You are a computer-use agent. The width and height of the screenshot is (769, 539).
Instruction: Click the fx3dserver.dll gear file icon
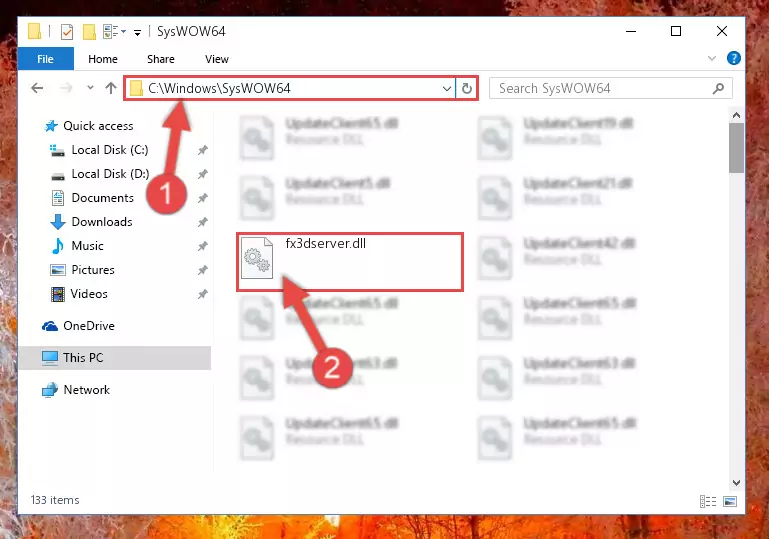(x=257, y=257)
